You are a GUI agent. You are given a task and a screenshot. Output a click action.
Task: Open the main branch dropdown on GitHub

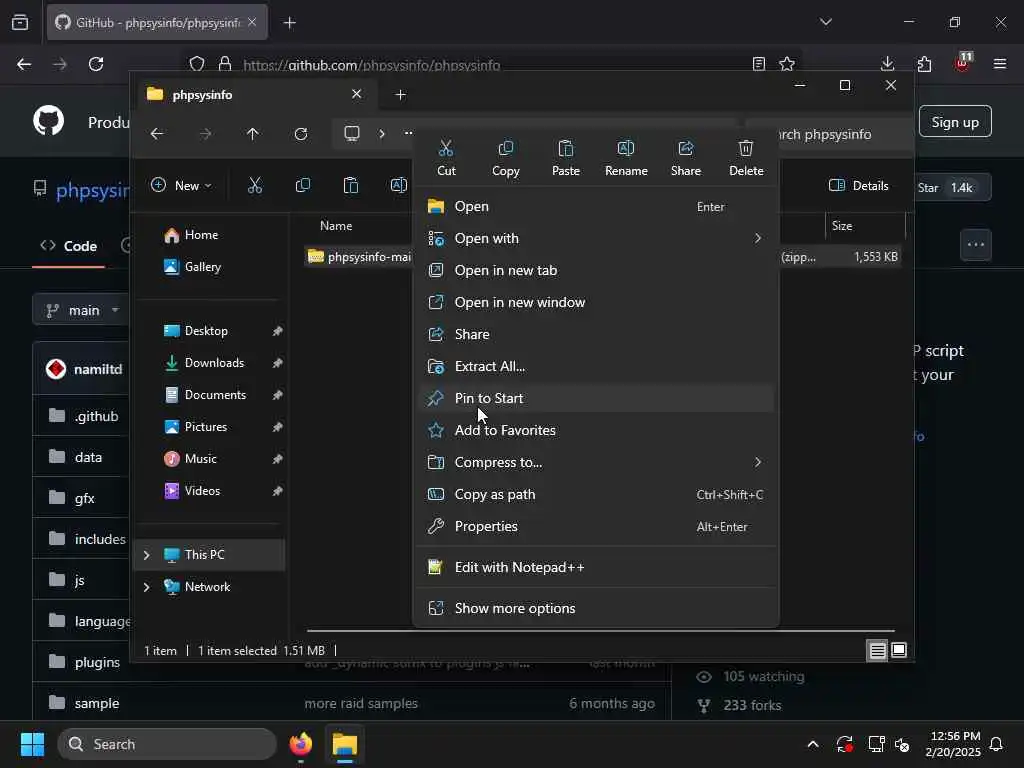(x=82, y=310)
